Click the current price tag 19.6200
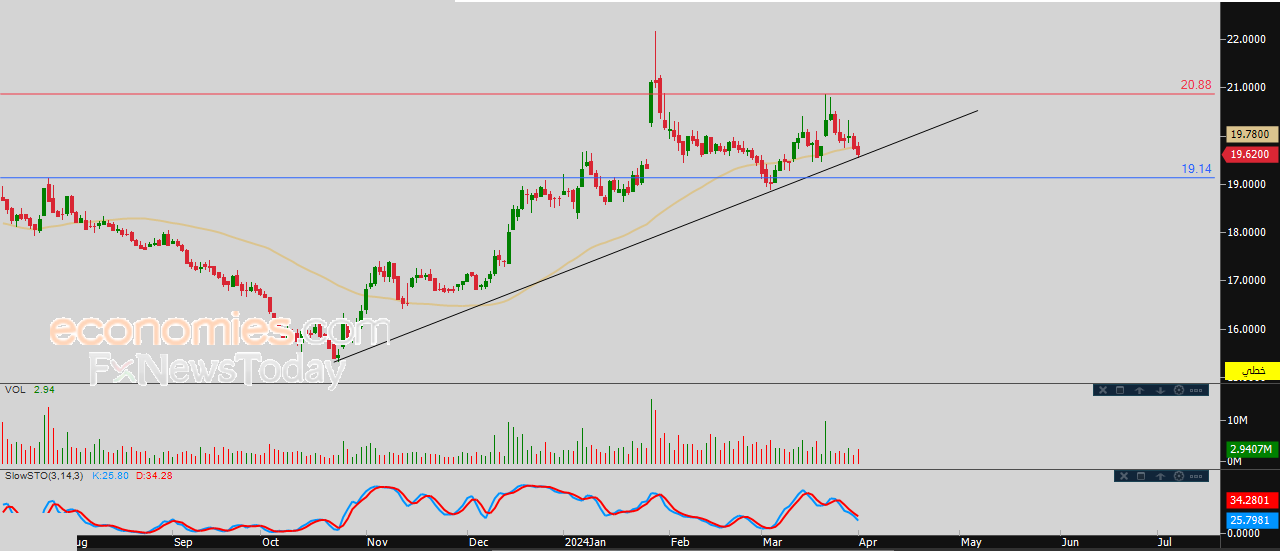This screenshot has height=551, width=1280. (1250, 155)
